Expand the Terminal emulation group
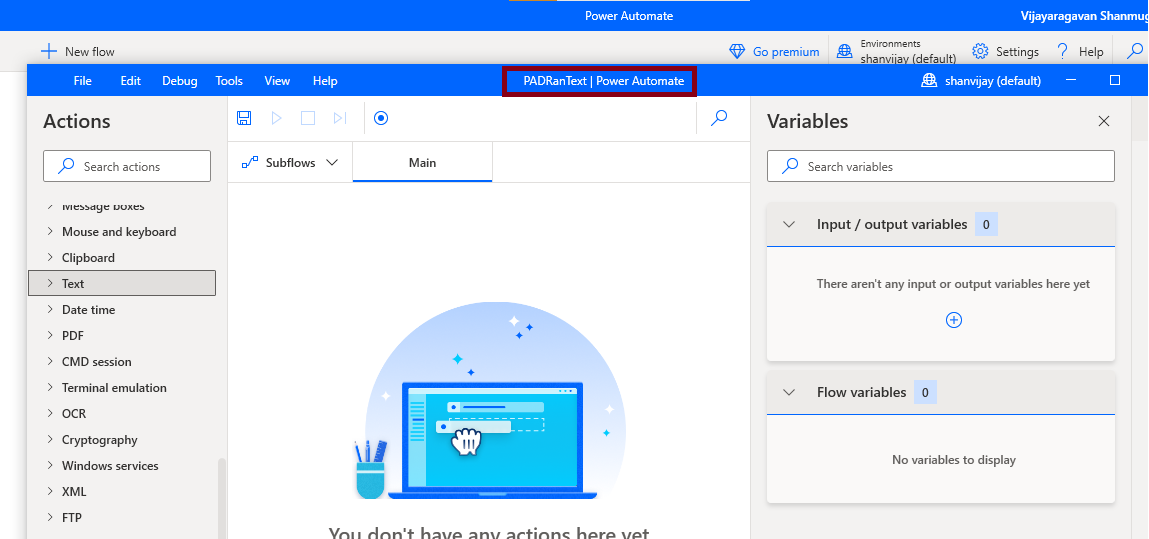 click(50, 387)
